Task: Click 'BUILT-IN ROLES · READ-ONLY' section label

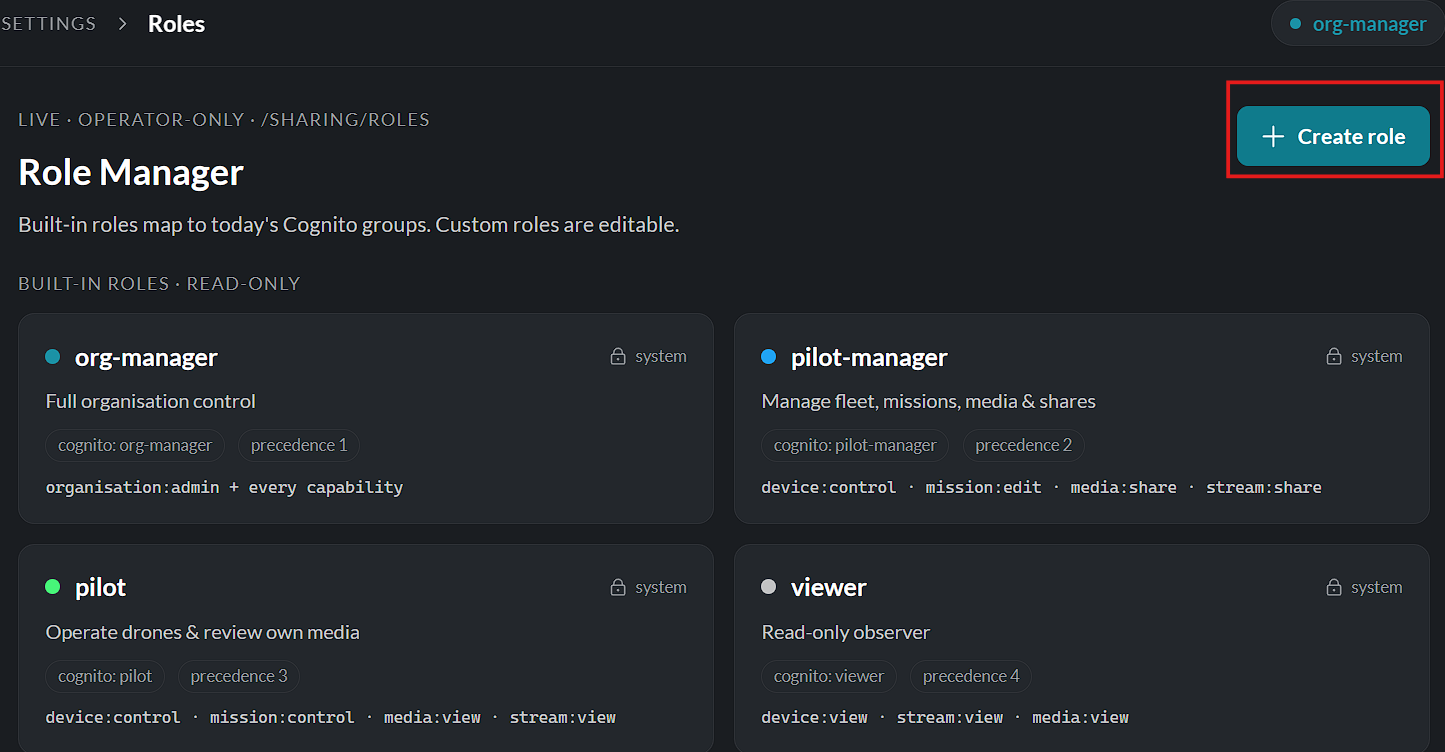Action: pos(159,284)
